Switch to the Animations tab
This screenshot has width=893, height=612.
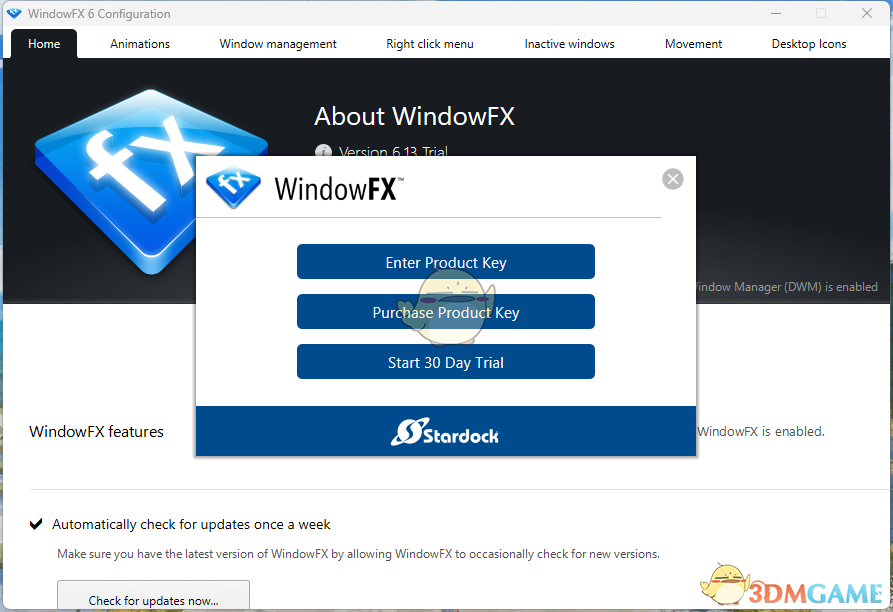tap(139, 43)
